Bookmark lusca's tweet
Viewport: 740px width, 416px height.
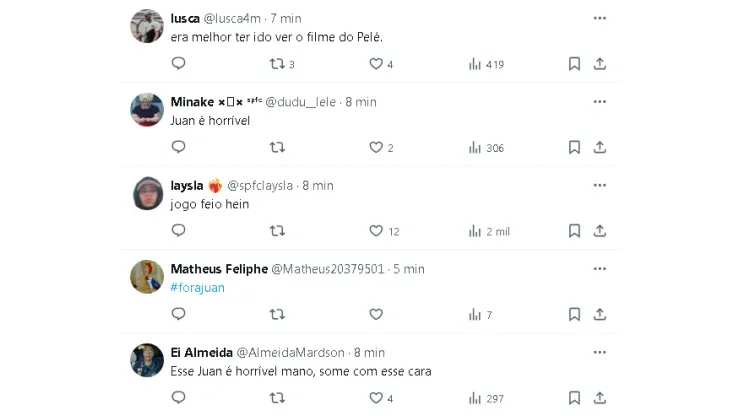(x=574, y=64)
